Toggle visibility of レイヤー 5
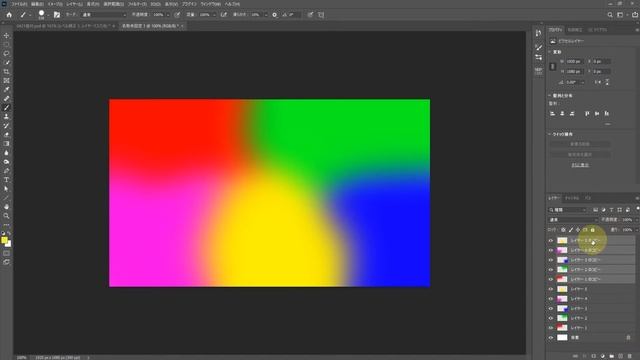The image size is (640, 360). [x=551, y=289]
